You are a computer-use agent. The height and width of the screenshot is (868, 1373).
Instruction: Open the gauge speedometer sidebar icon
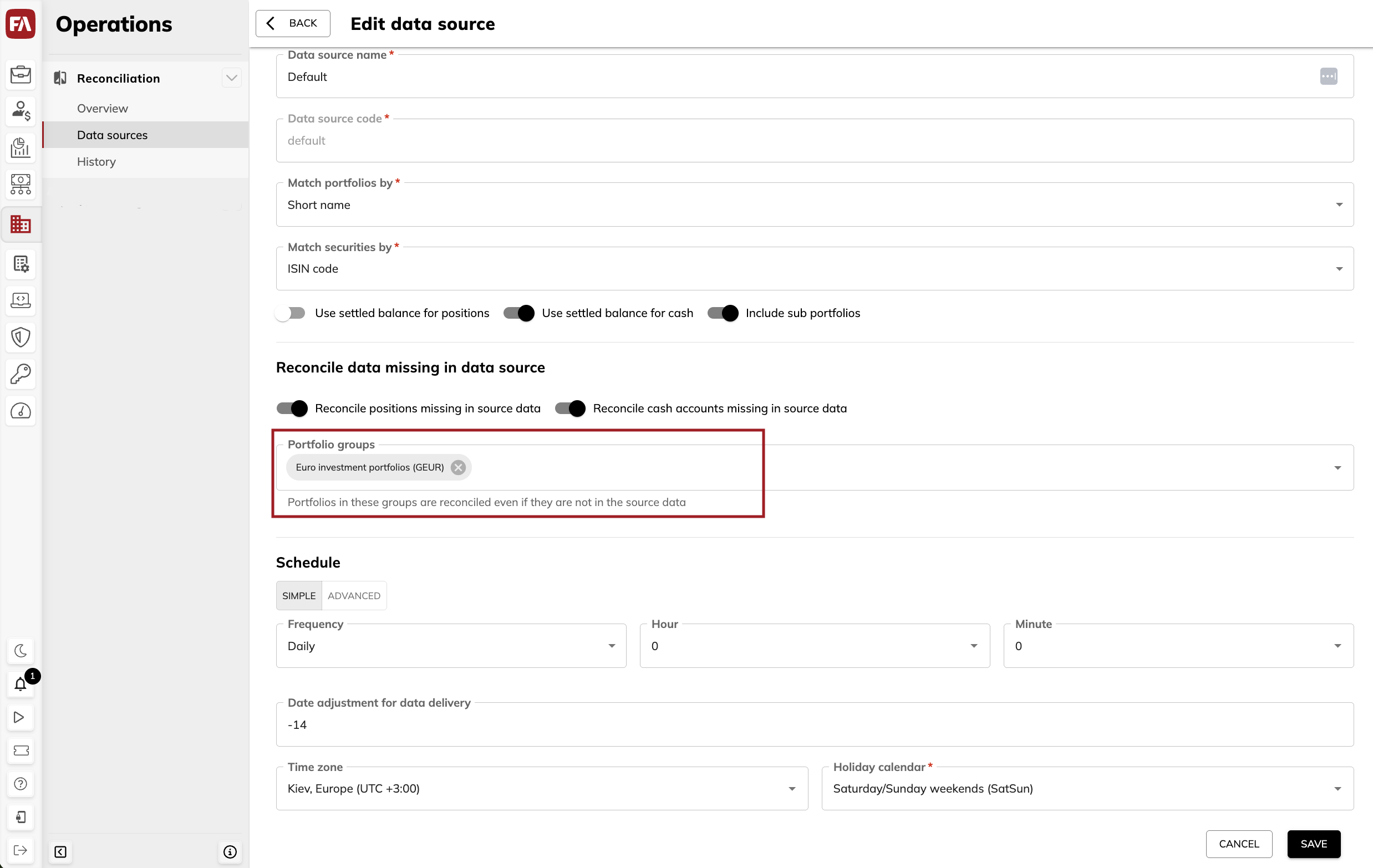[x=21, y=411]
